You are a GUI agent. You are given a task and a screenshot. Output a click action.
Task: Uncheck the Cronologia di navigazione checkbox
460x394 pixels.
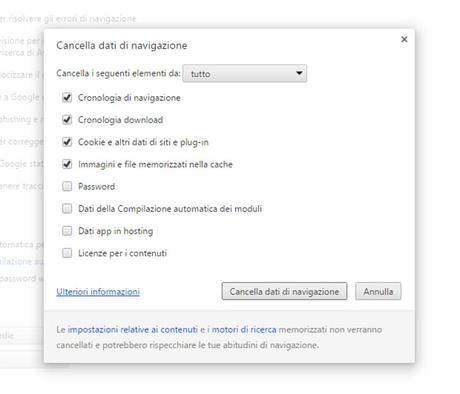tap(67, 98)
